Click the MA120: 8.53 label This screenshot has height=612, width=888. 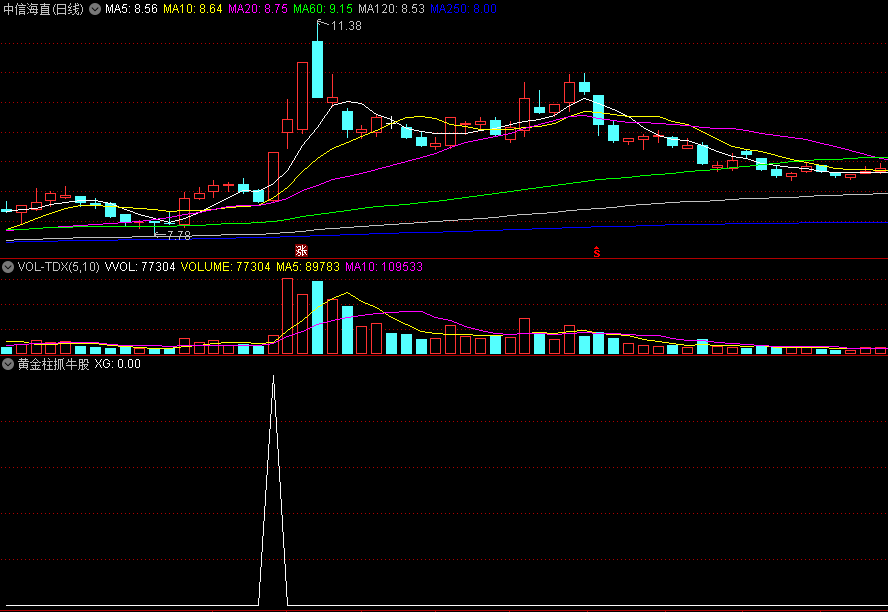point(391,9)
